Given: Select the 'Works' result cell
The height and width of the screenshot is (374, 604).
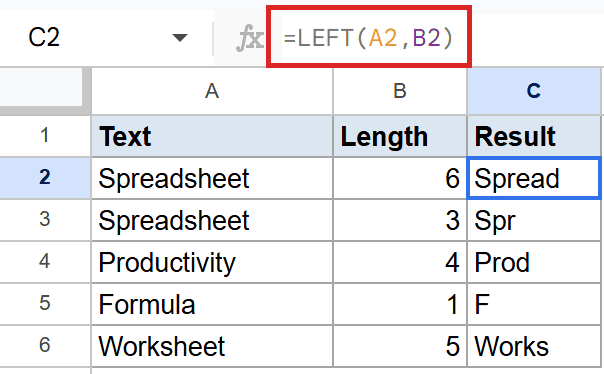Looking at the screenshot, I should (x=534, y=346).
